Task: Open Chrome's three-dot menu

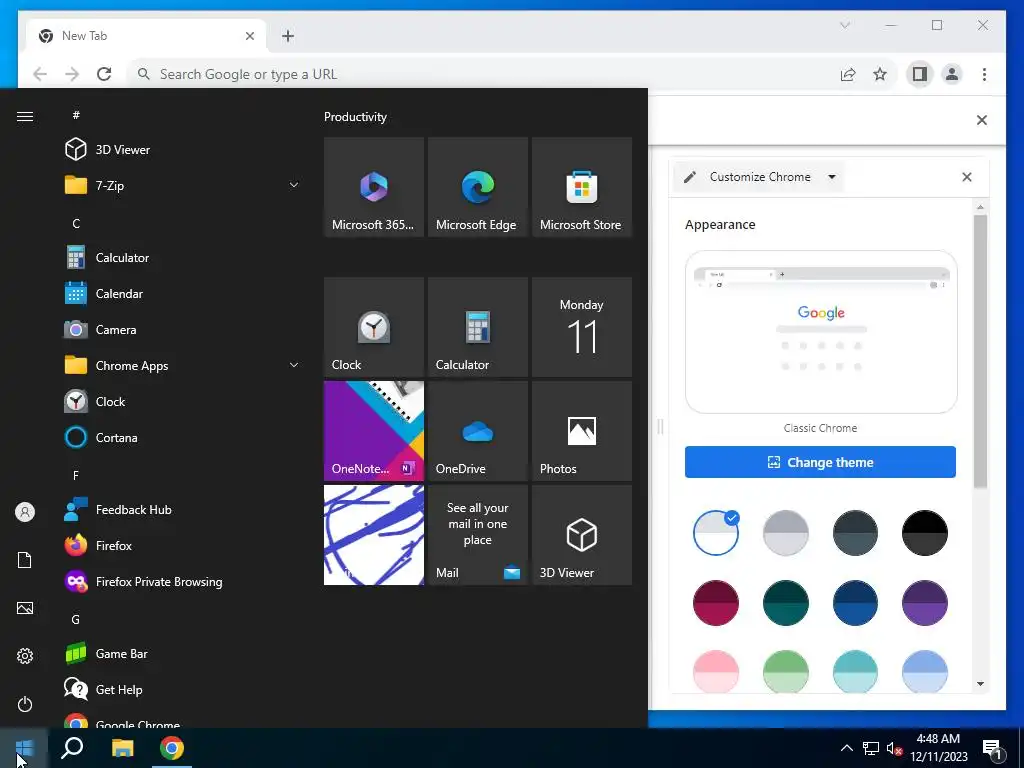Action: point(984,74)
